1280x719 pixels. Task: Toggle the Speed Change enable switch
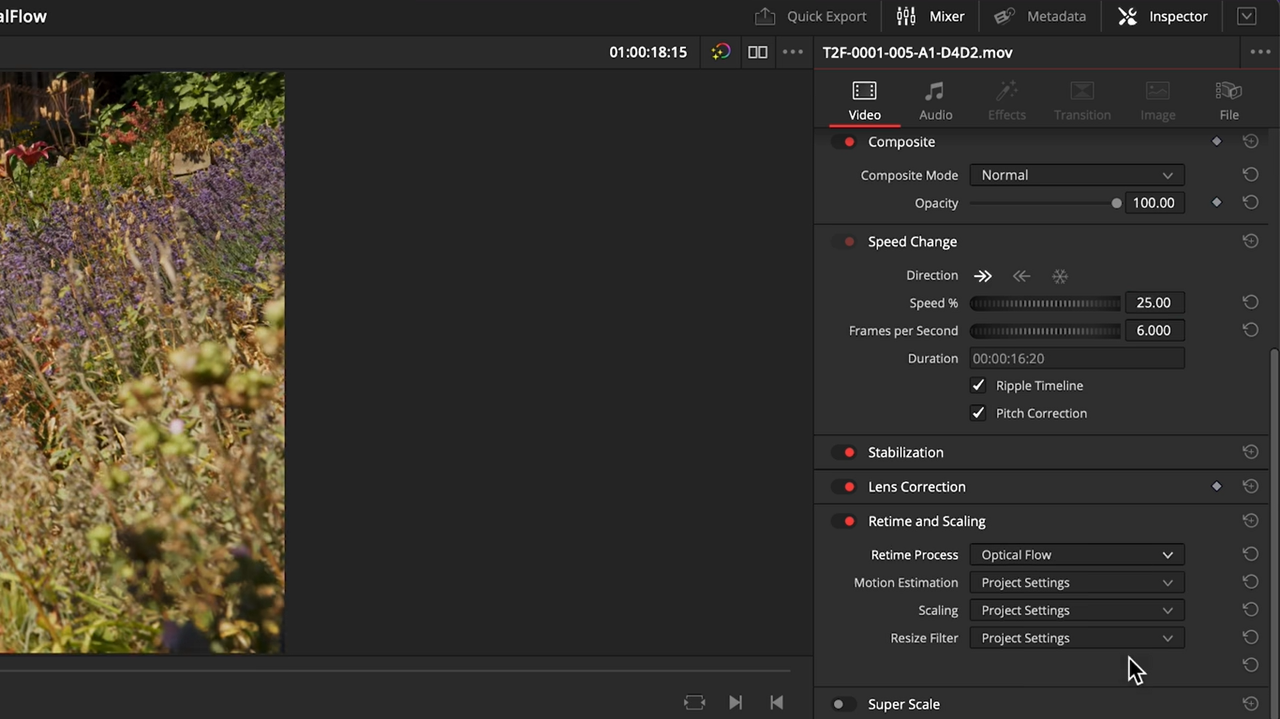point(844,242)
